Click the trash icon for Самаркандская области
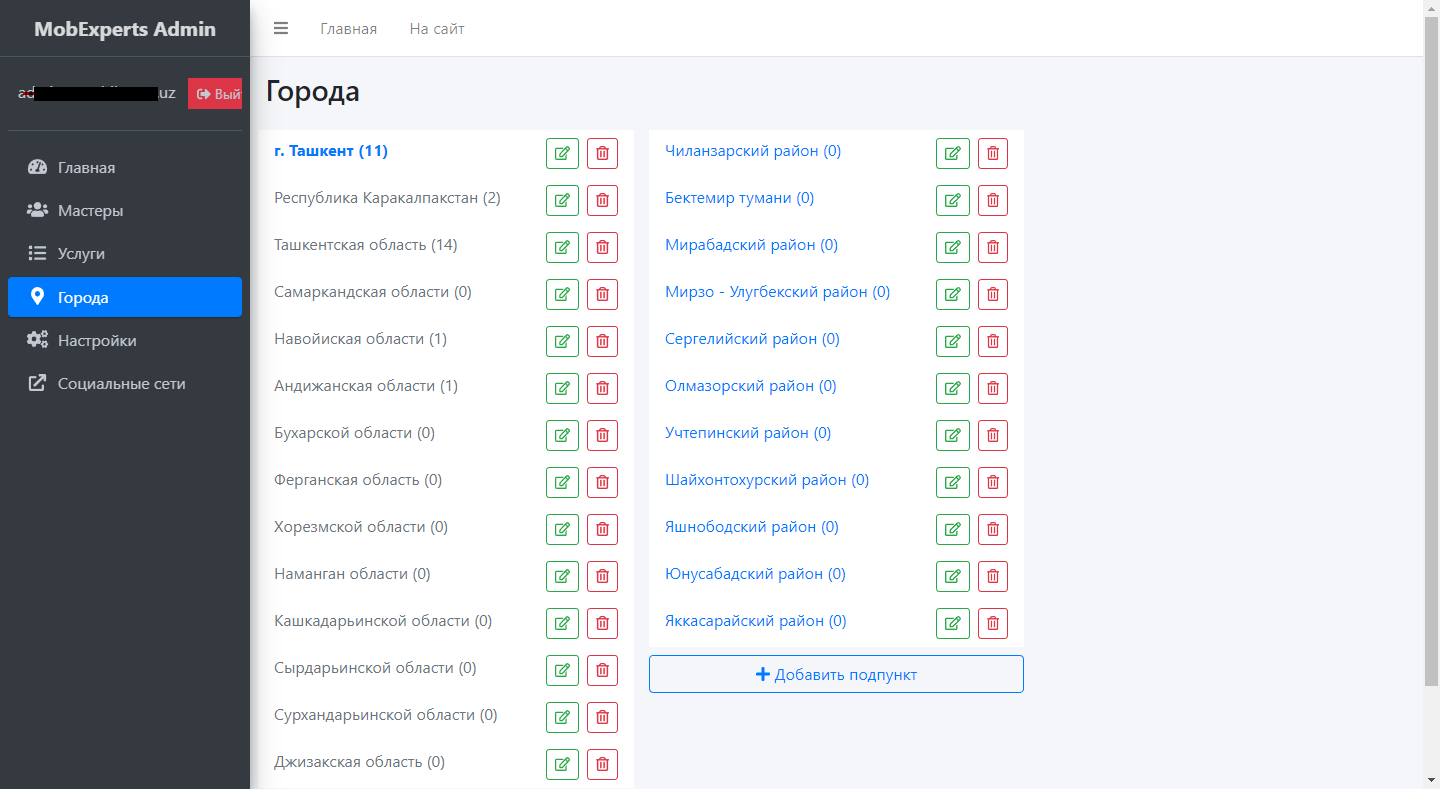This screenshot has width=1440, height=789. [x=602, y=294]
